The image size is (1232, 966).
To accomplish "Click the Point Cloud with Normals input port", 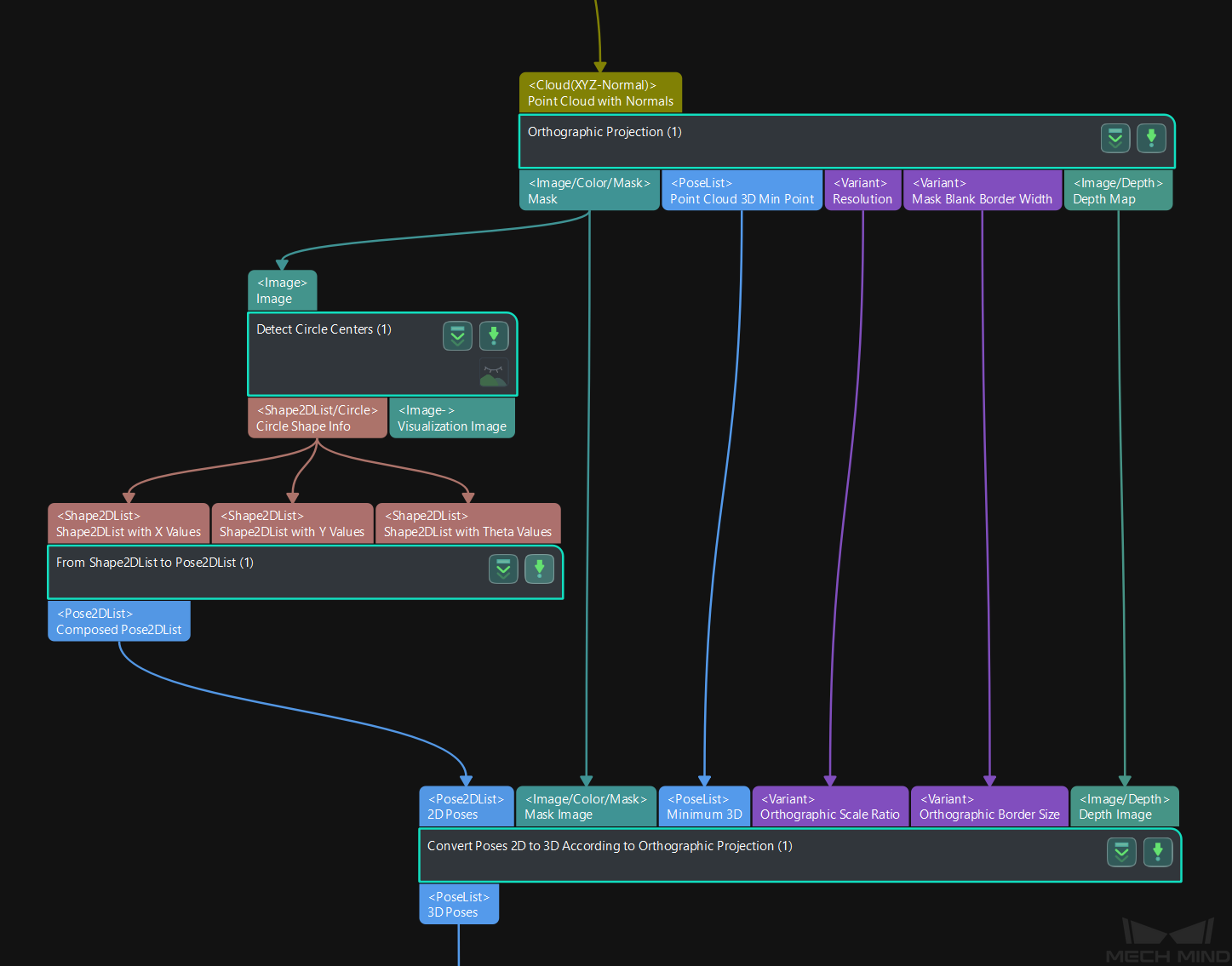I will point(600,93).
